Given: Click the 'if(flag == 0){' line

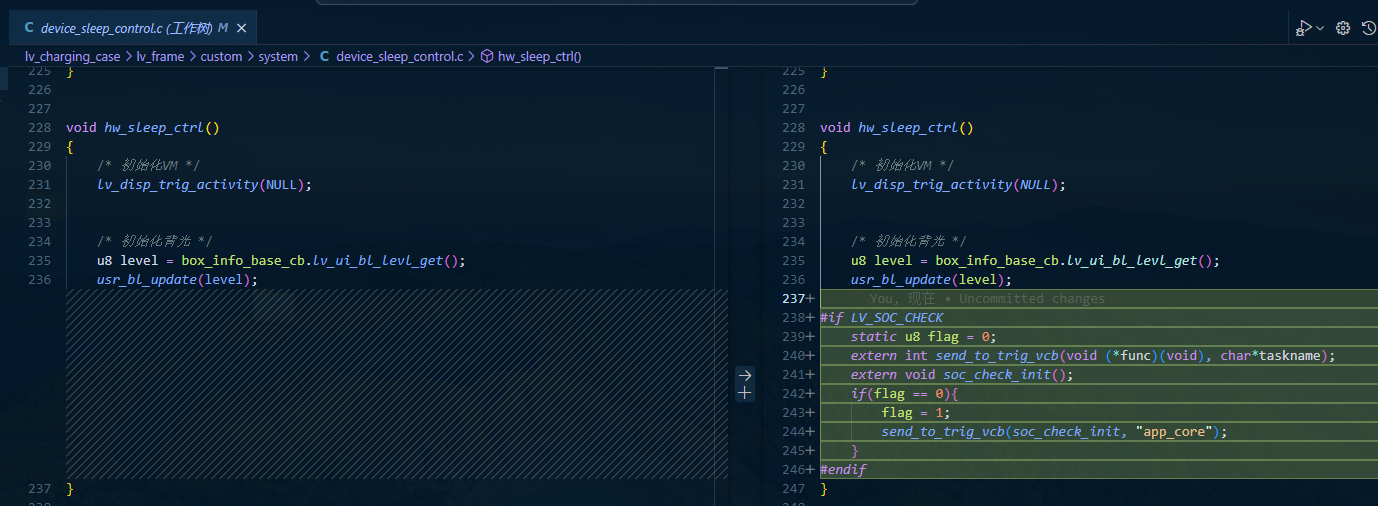Looking at the screenshot, I should tap(905, 394).
